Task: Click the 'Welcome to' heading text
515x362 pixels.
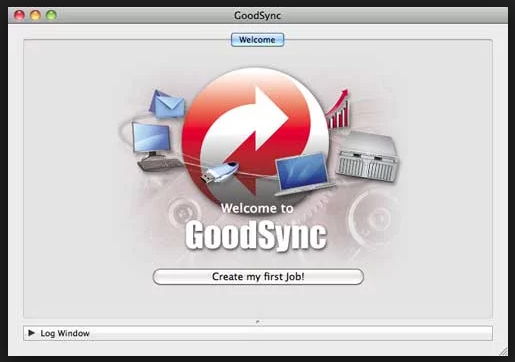Action: coord(257,208)
